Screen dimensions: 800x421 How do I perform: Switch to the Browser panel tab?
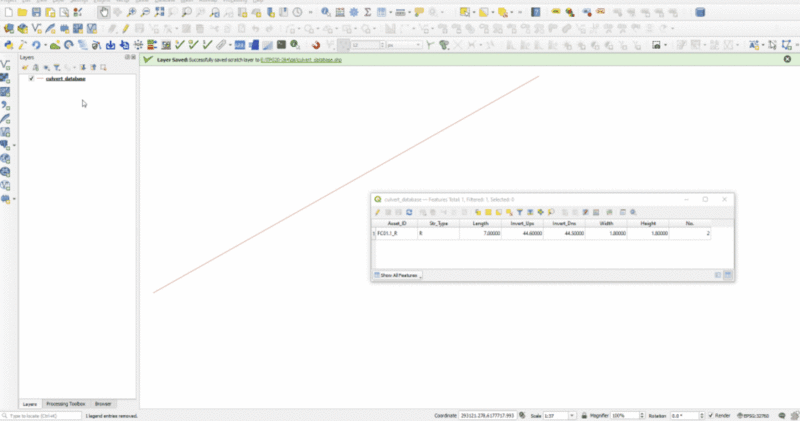tap(104, 404)
